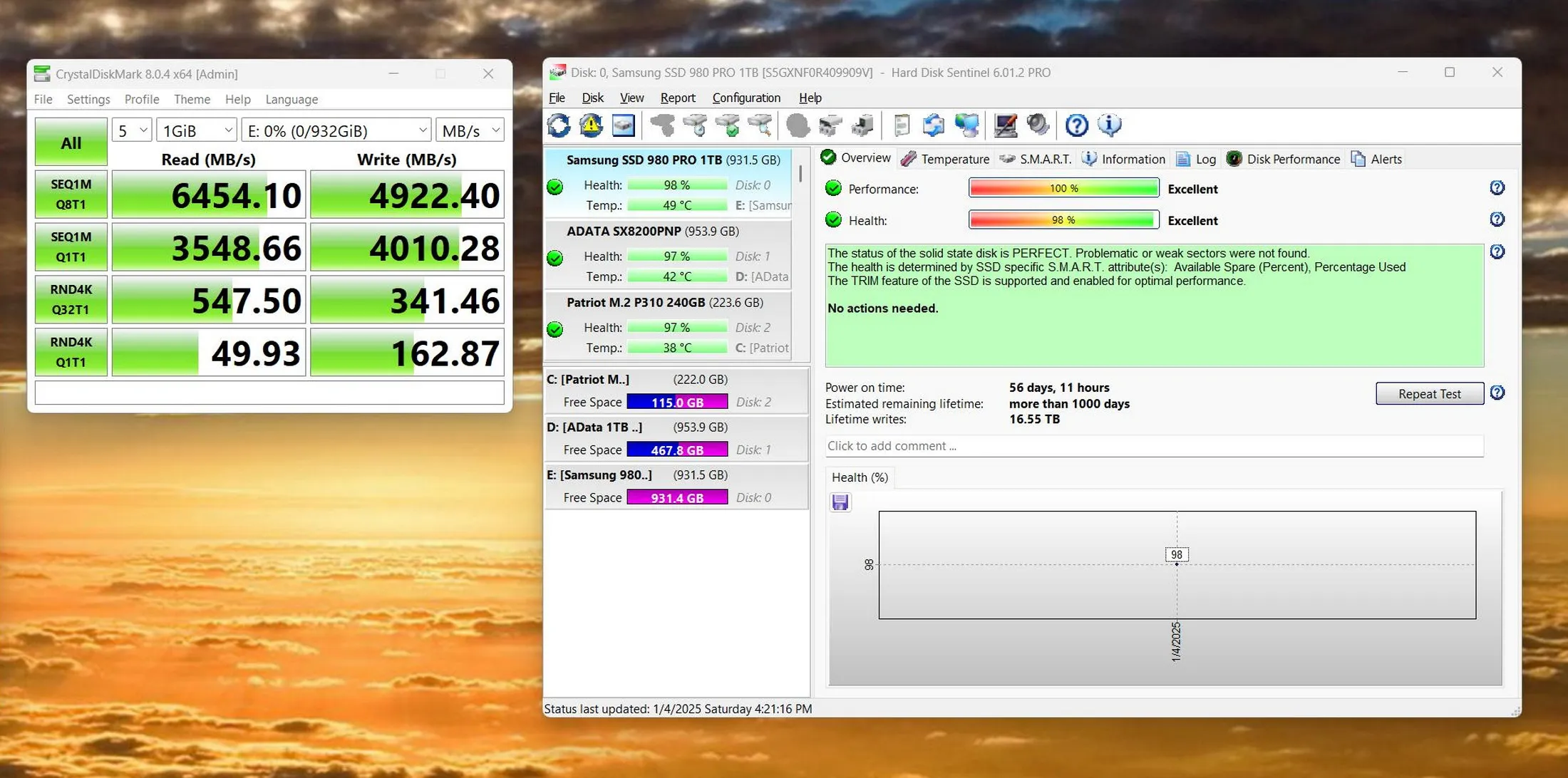This screenshot has height=778, width=1568.
Task: Click the save floppy icon above health graph
Action: 840,502
